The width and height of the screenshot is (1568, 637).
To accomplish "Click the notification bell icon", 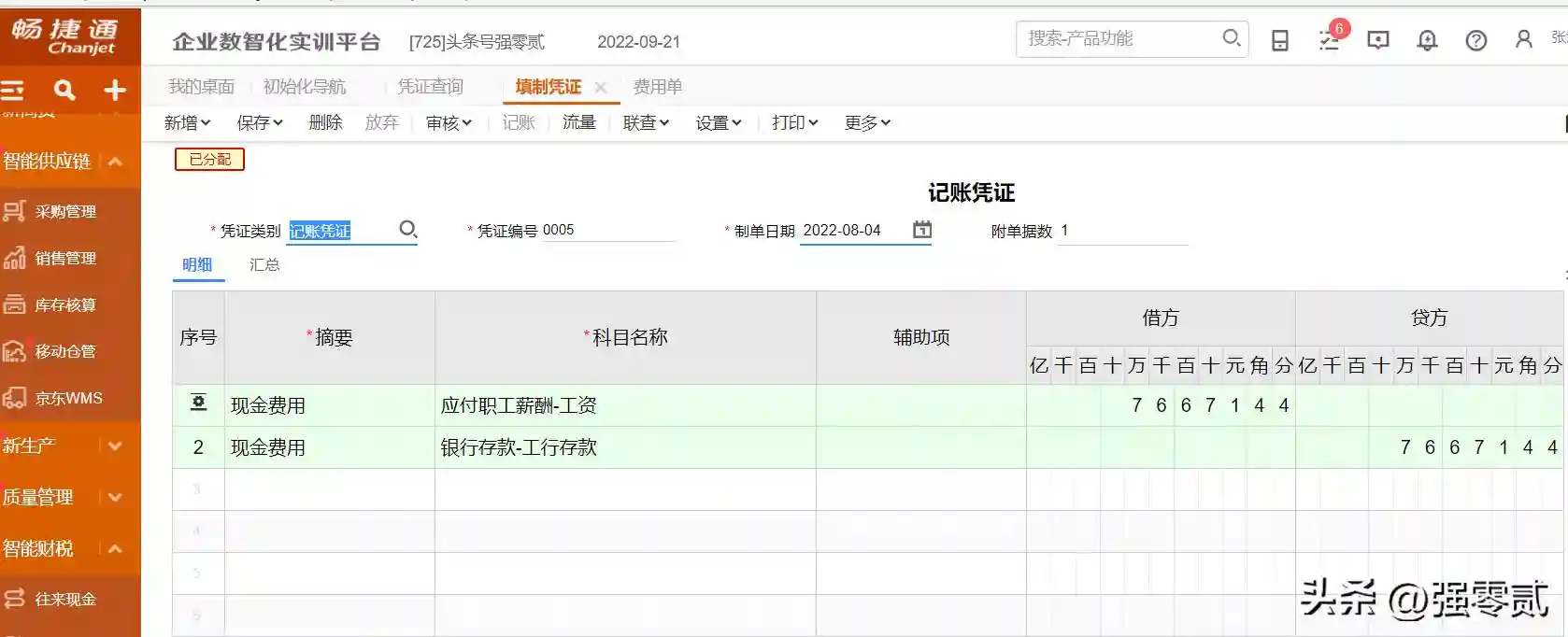I will coord(1427,40).
